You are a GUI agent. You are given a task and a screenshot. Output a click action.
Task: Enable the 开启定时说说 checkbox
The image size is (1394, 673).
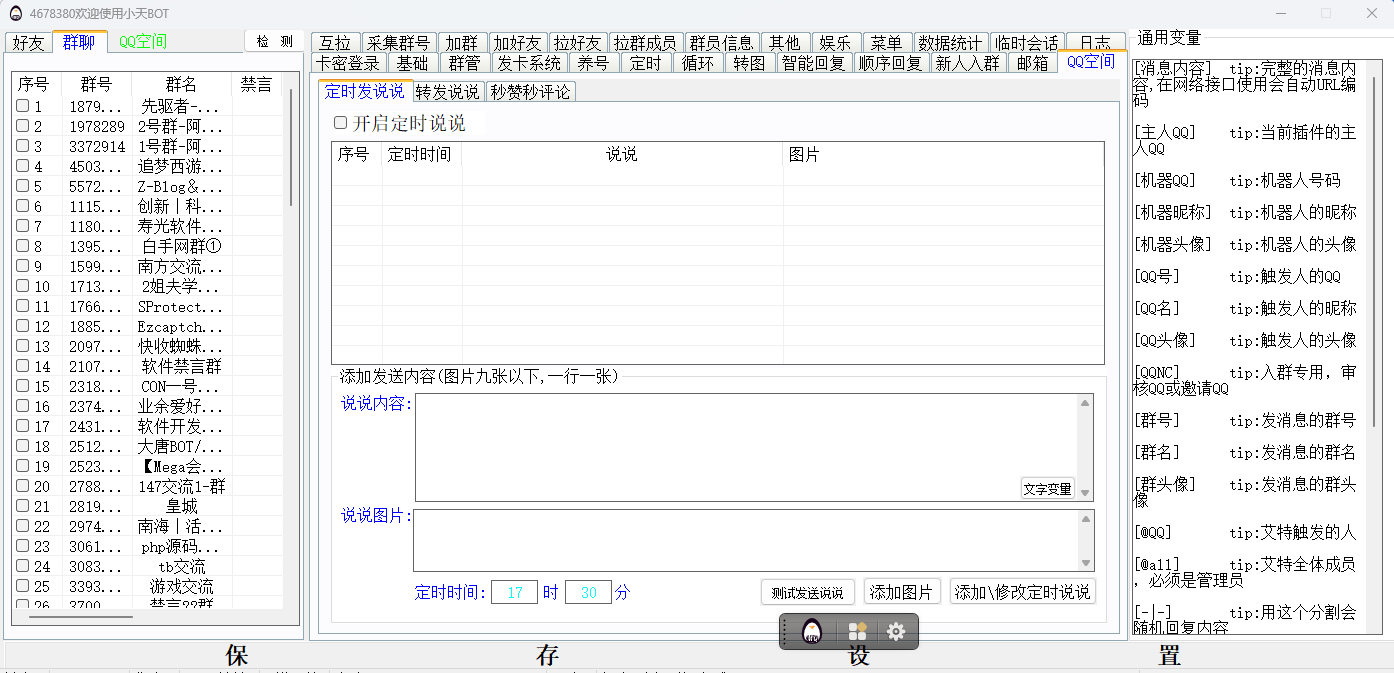coord(341,123)
